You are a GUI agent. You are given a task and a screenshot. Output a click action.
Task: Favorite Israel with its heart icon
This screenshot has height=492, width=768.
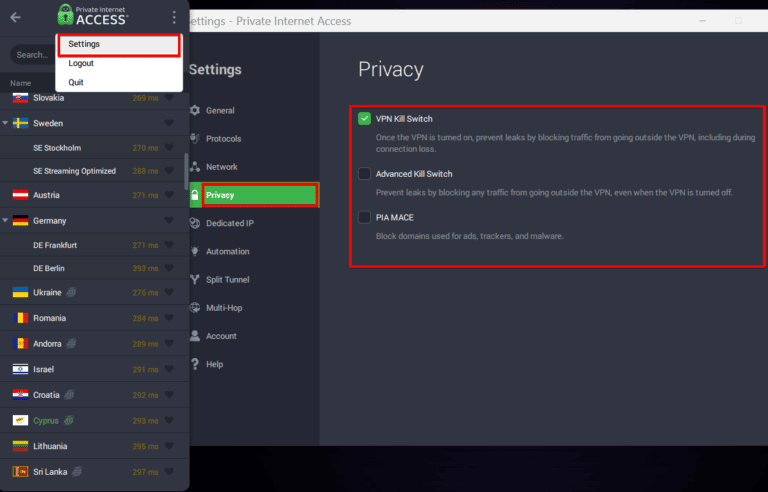[x=169, y=369]
